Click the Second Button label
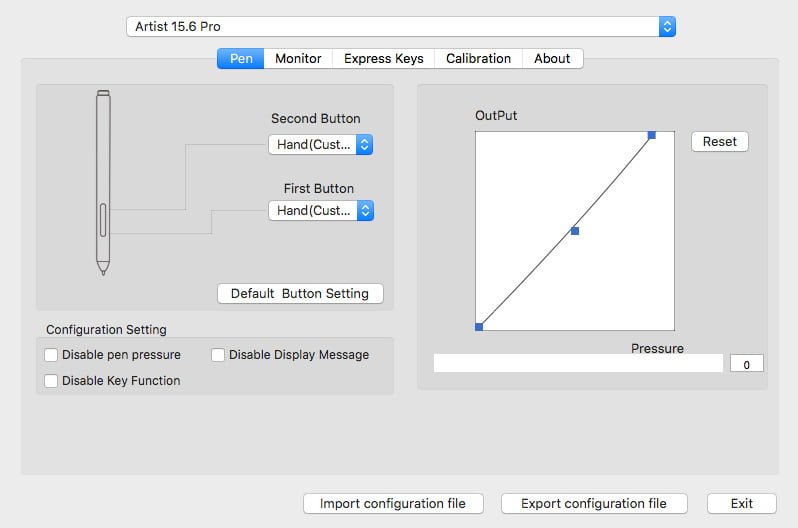This screenshot has height=528, width=798. tap(316, 119)
